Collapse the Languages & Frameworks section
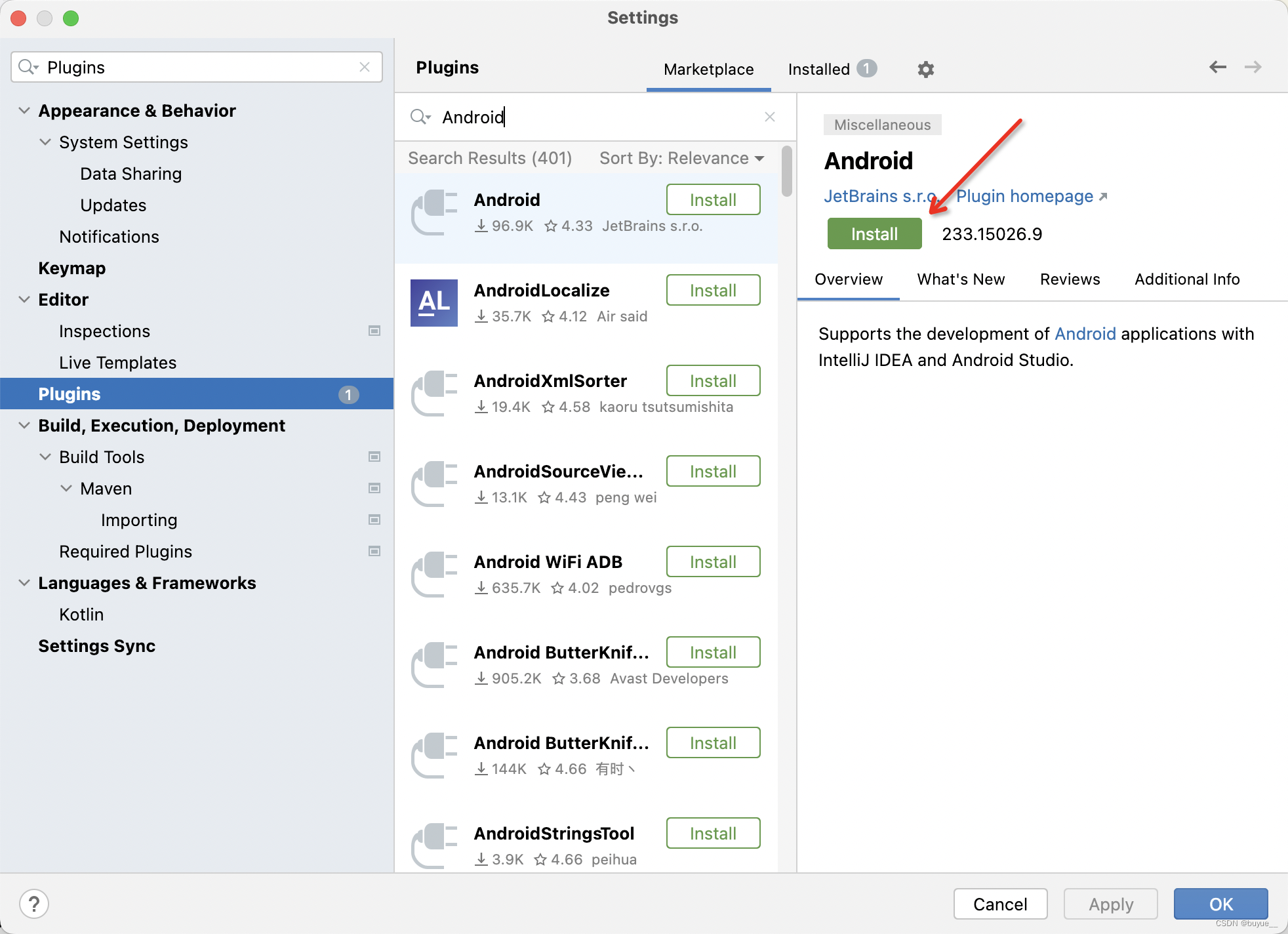1288x934 pixels. (24, 582)
